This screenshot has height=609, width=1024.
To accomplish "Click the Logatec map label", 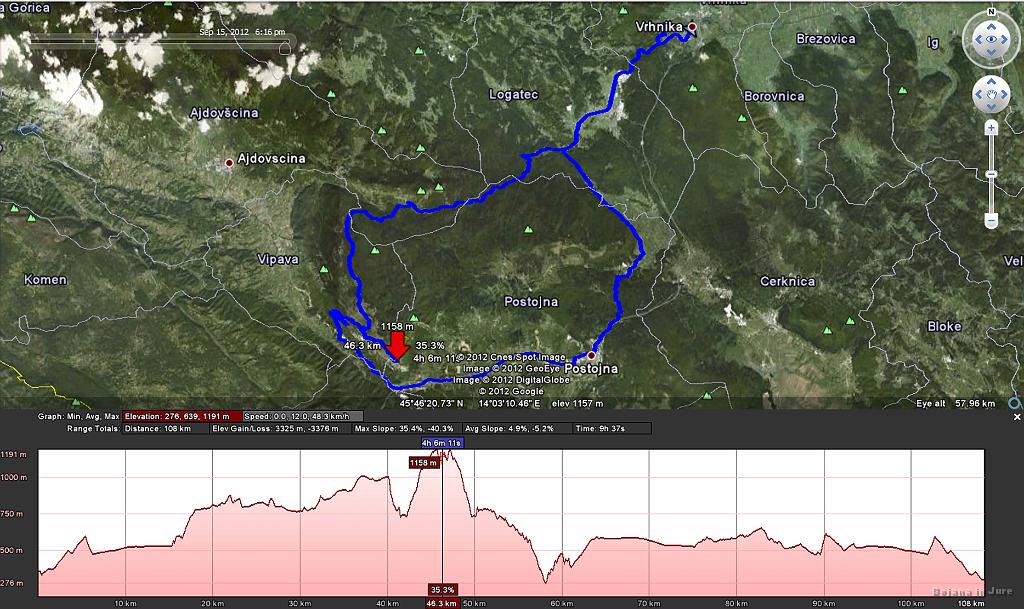I will click(x=513, y=95).
